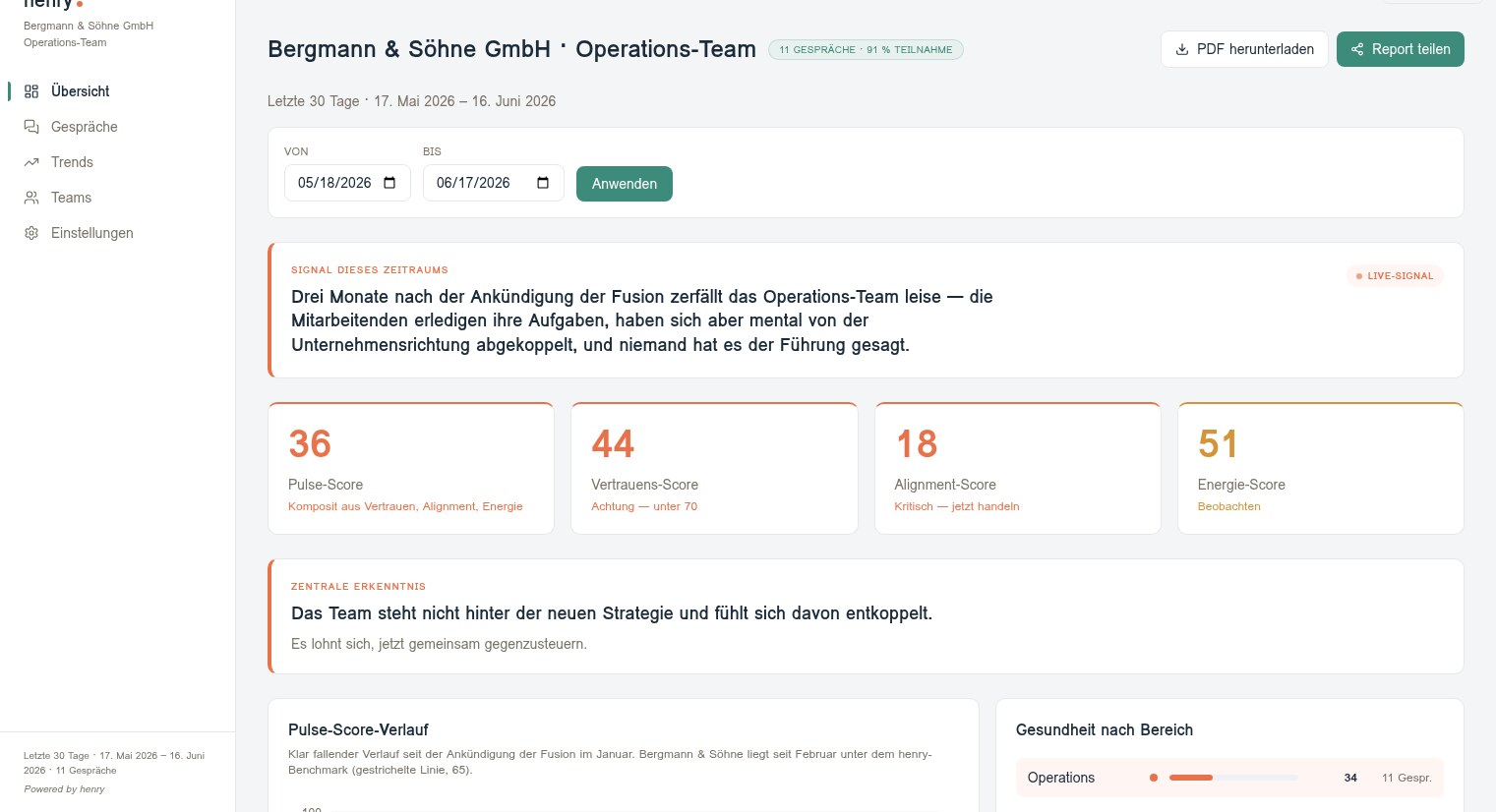This screenshot has width=1496, height=812.
Task: Select Teams in the sidebar navigation
Action: (117, 198)
